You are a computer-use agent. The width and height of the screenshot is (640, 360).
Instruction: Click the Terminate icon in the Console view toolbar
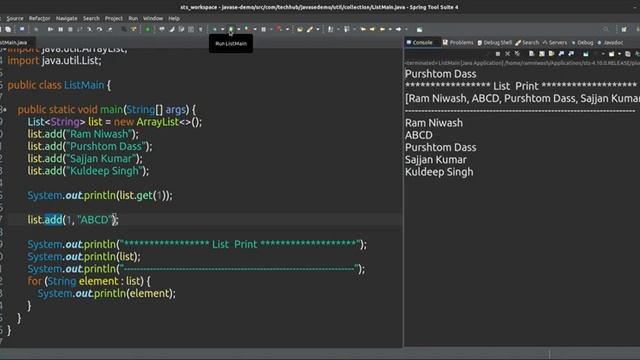[498, 54]
